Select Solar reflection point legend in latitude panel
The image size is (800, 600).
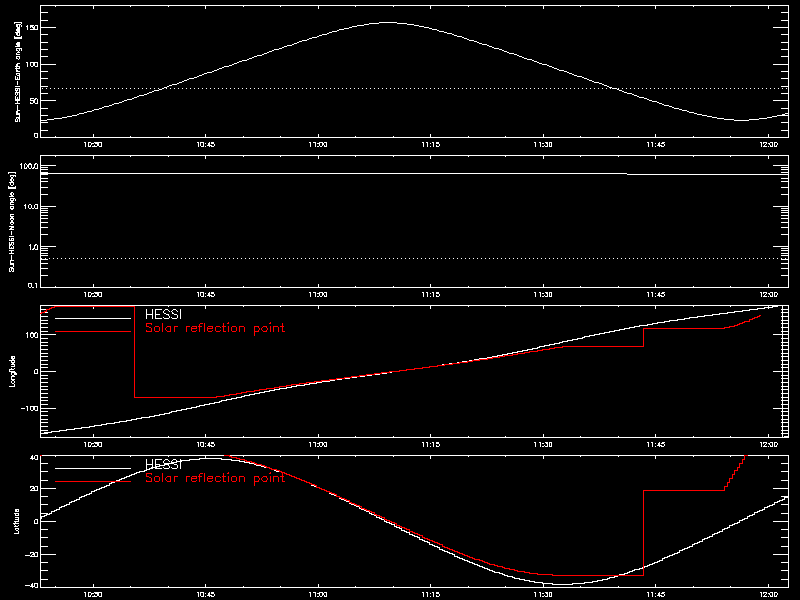click(215, 478)
